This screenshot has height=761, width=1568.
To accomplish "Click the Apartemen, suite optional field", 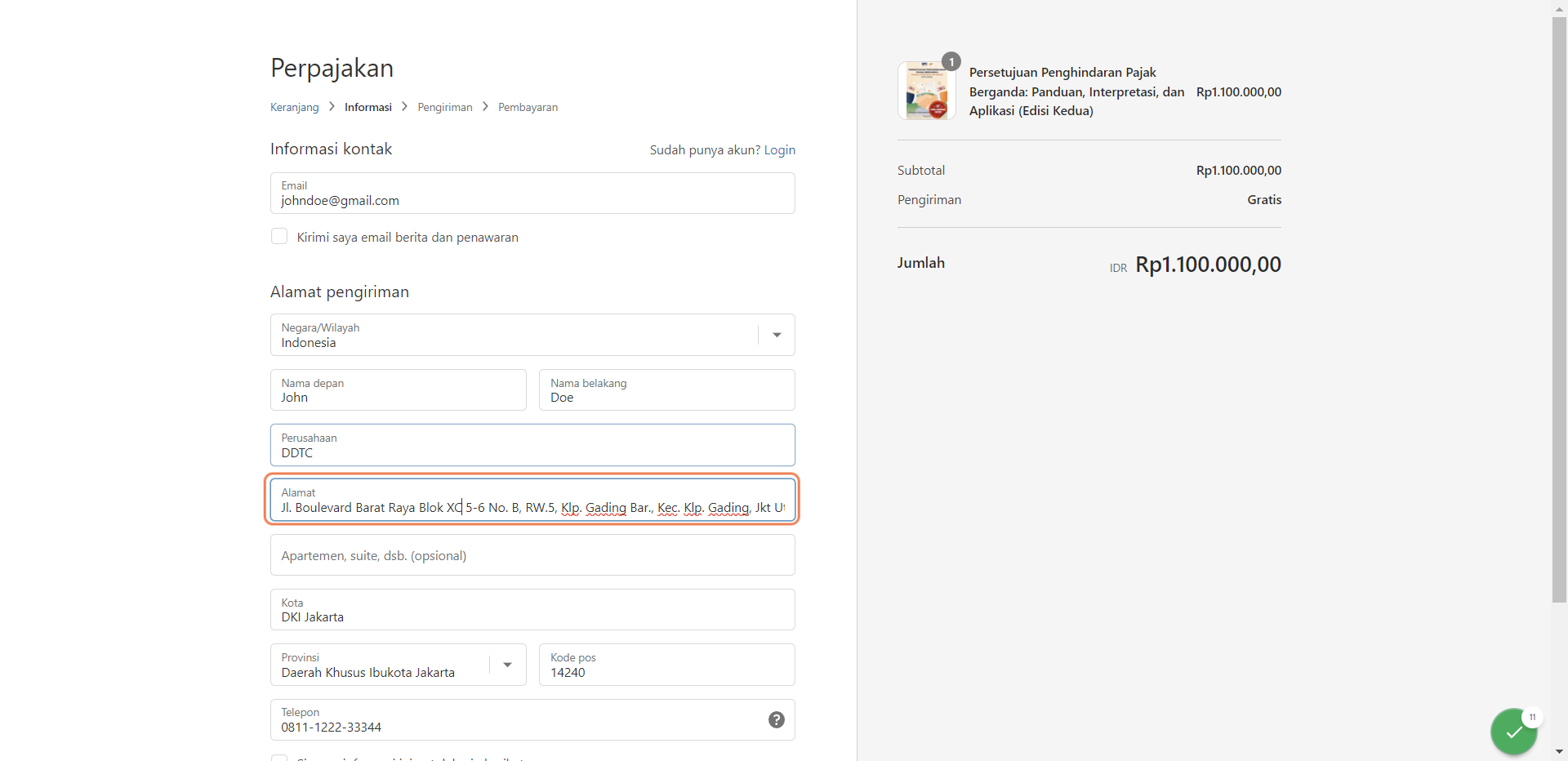I will pos(532,555).
